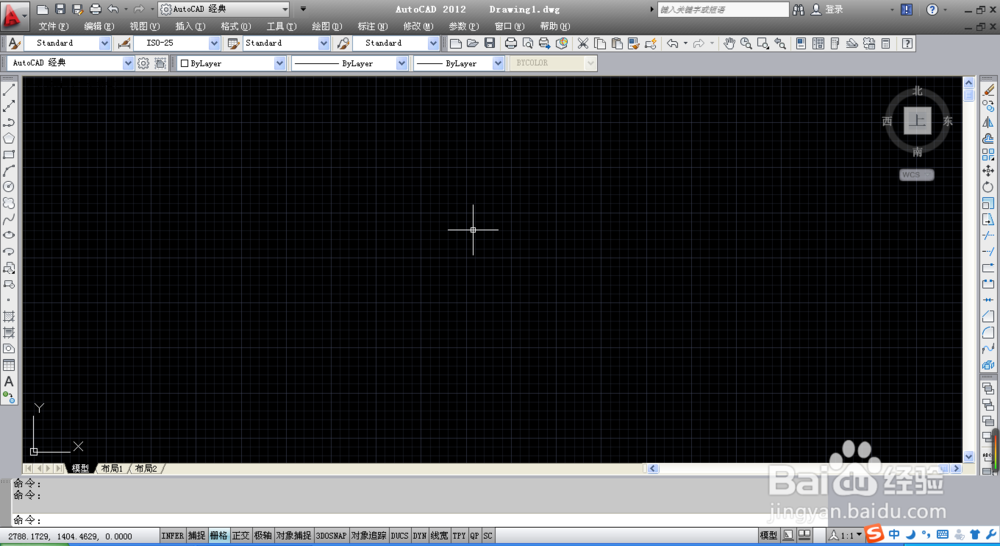Open the AutoCAD 经典 workspace dropdown in title bar
Image resolution: width=1000 pixels, height=546 pixels.
(x=284, y=9)
